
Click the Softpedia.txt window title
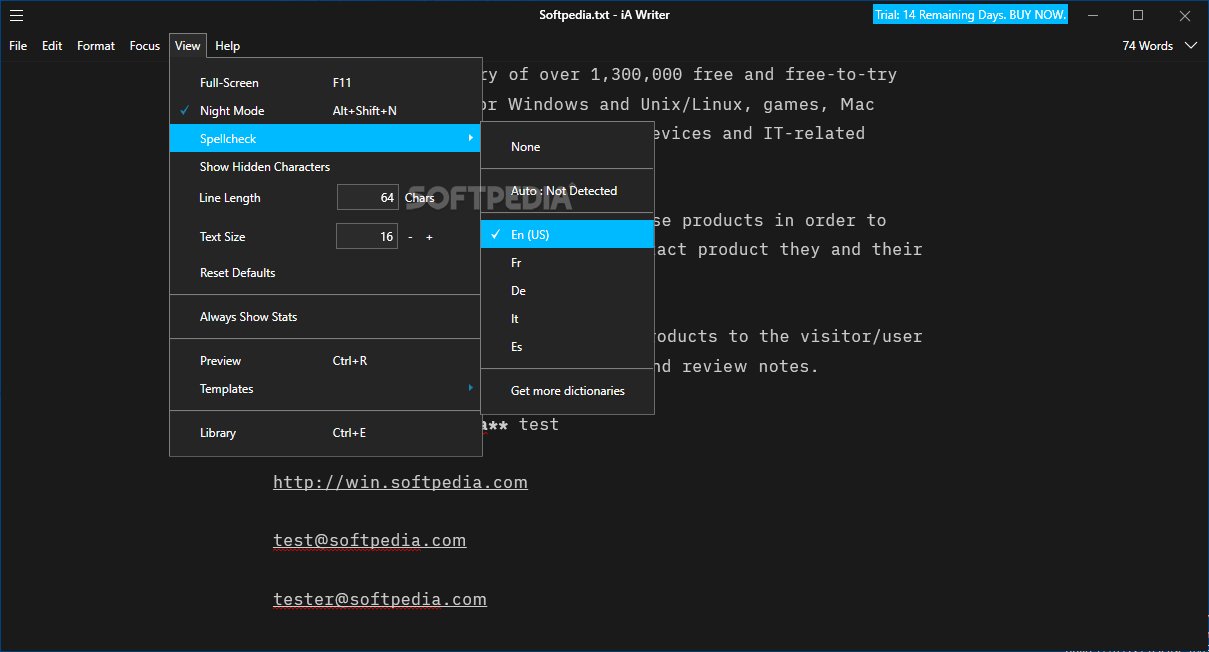point(604,15)
